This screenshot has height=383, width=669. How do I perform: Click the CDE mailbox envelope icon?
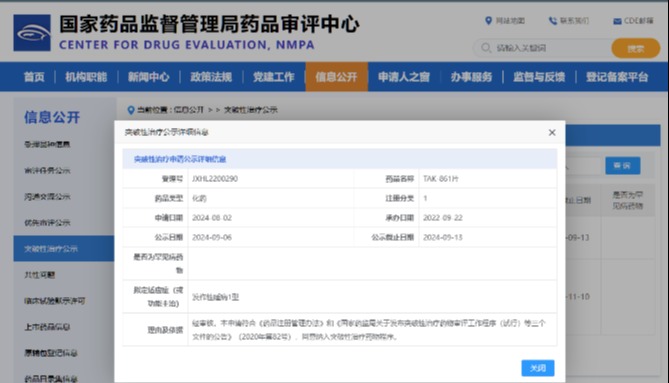[617, 21]
